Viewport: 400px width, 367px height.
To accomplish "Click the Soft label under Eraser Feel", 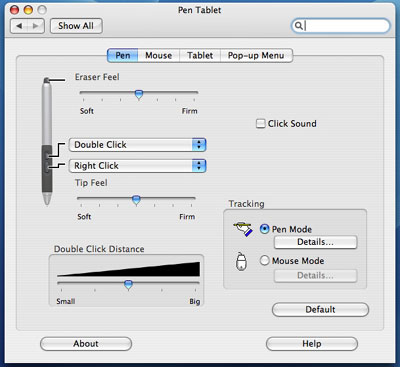I will tap(87, 111).
